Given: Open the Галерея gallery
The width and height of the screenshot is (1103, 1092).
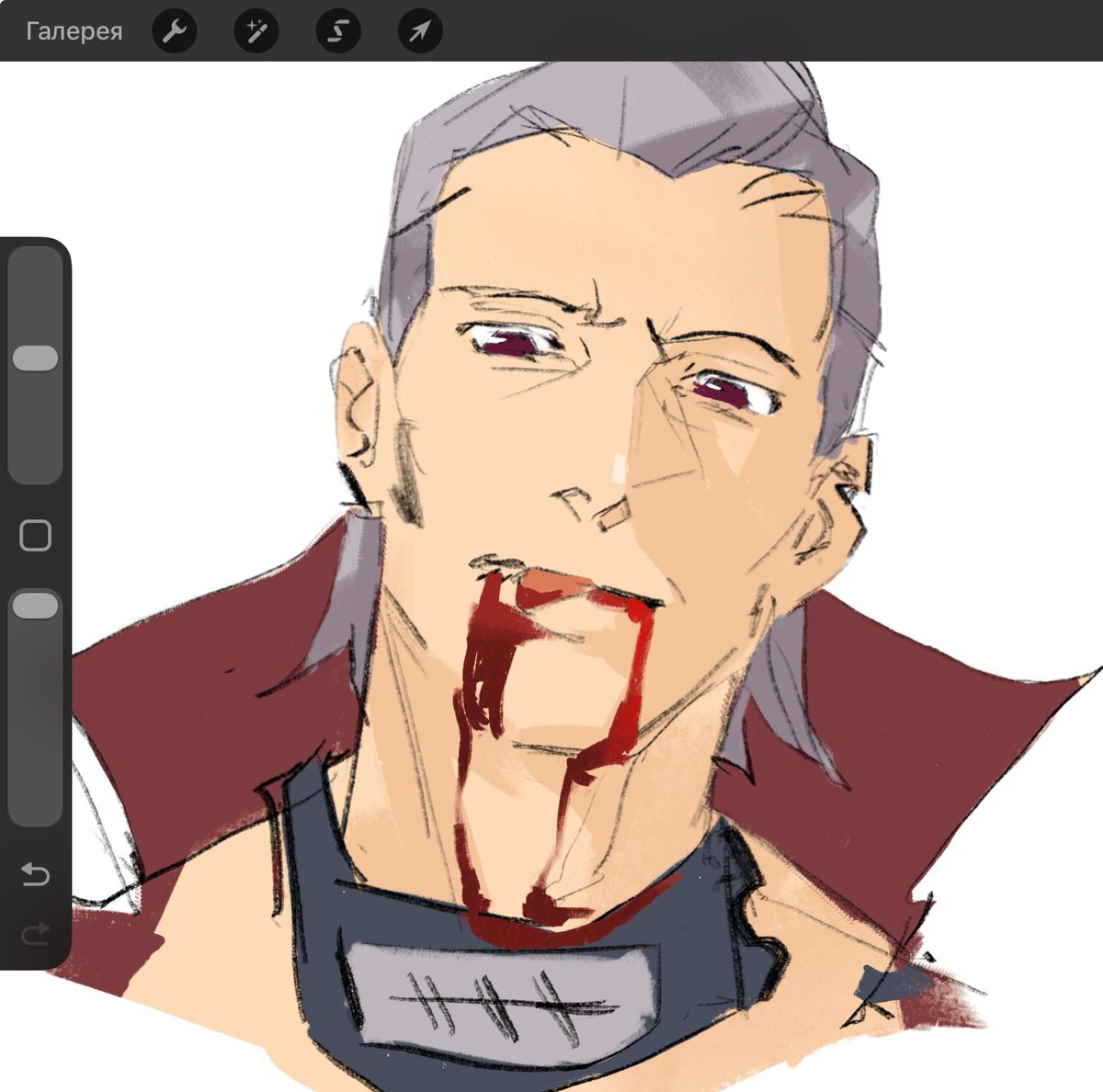Looking at the screenshot, I should pyautogui.click(x=74, y=32).
